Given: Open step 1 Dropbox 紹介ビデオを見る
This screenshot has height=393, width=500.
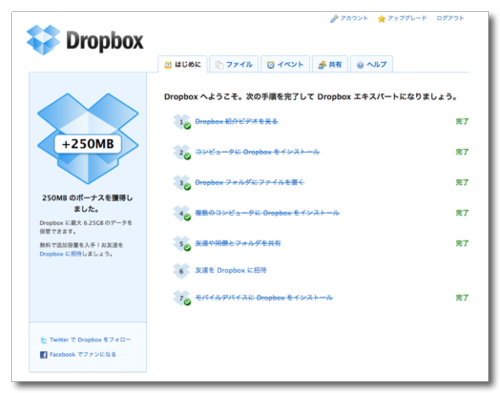Looking at the screenshot, I should pos(236,122).
